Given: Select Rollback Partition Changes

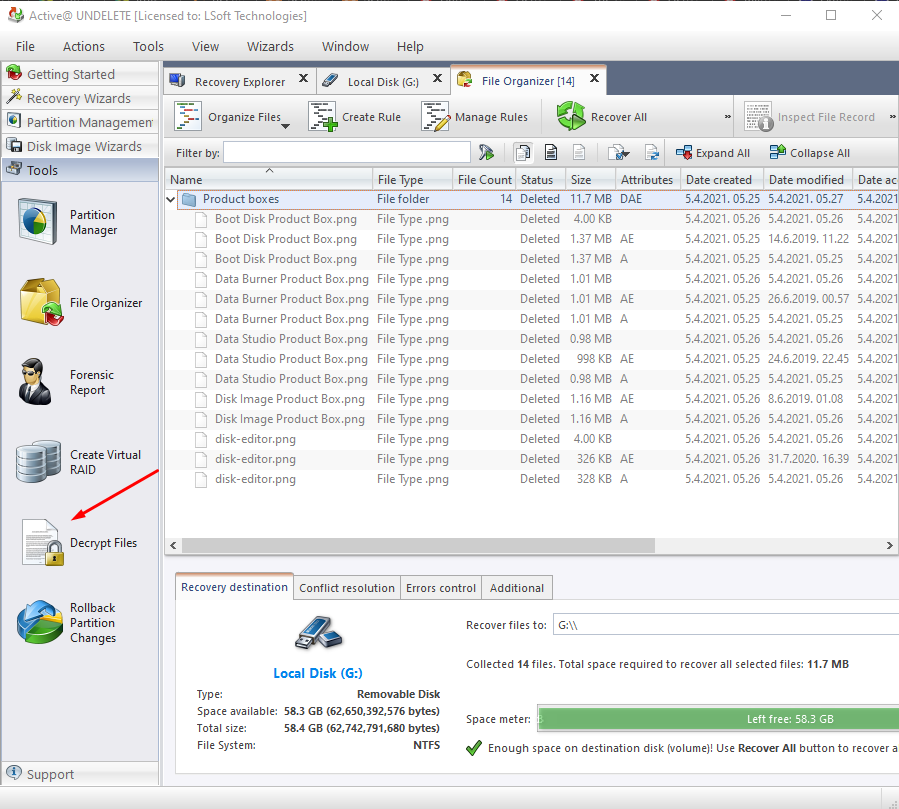Looking at the screenshot, I should click(x=40, y=623).
